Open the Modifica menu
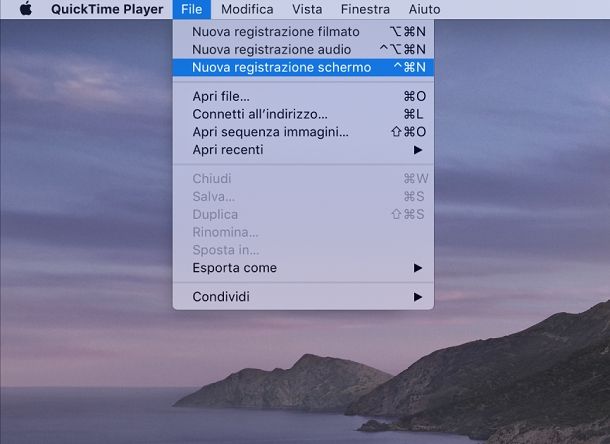Image resolution: width=610 pixels, height=444 pixels. (247, 9)
